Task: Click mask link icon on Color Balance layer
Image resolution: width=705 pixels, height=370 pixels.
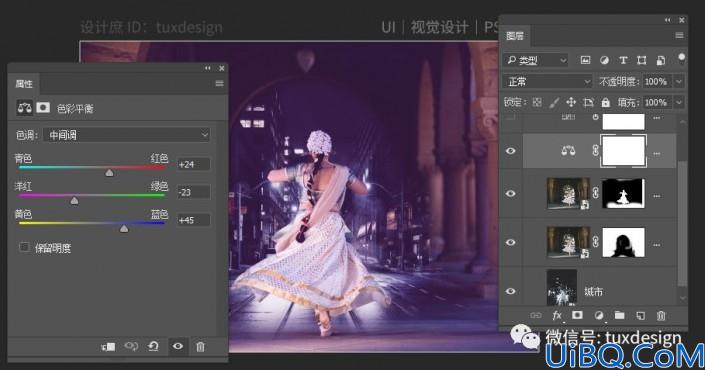Action: [595, 151]
